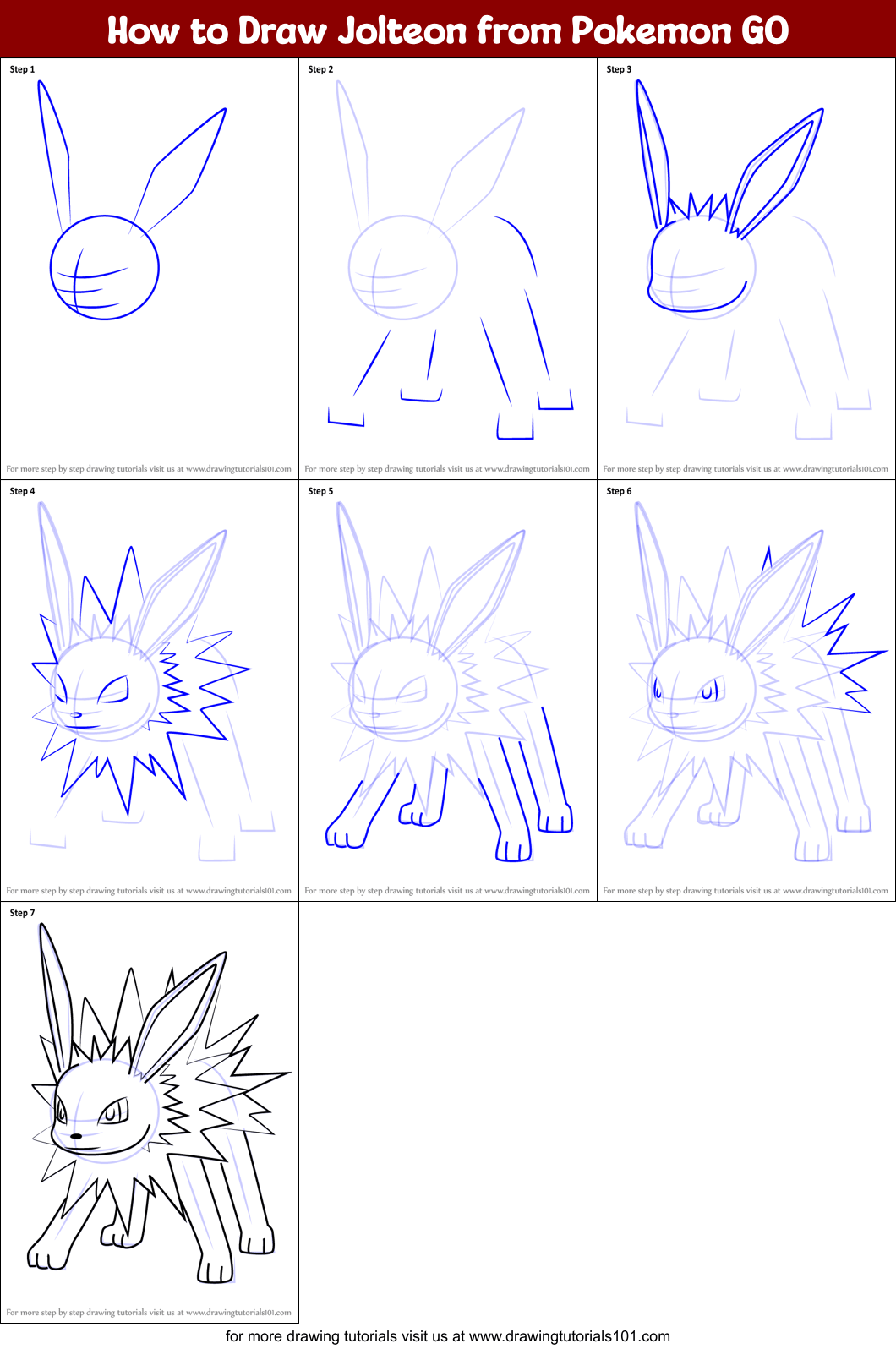Click the website credit under Step 7

click(149, 1313)
